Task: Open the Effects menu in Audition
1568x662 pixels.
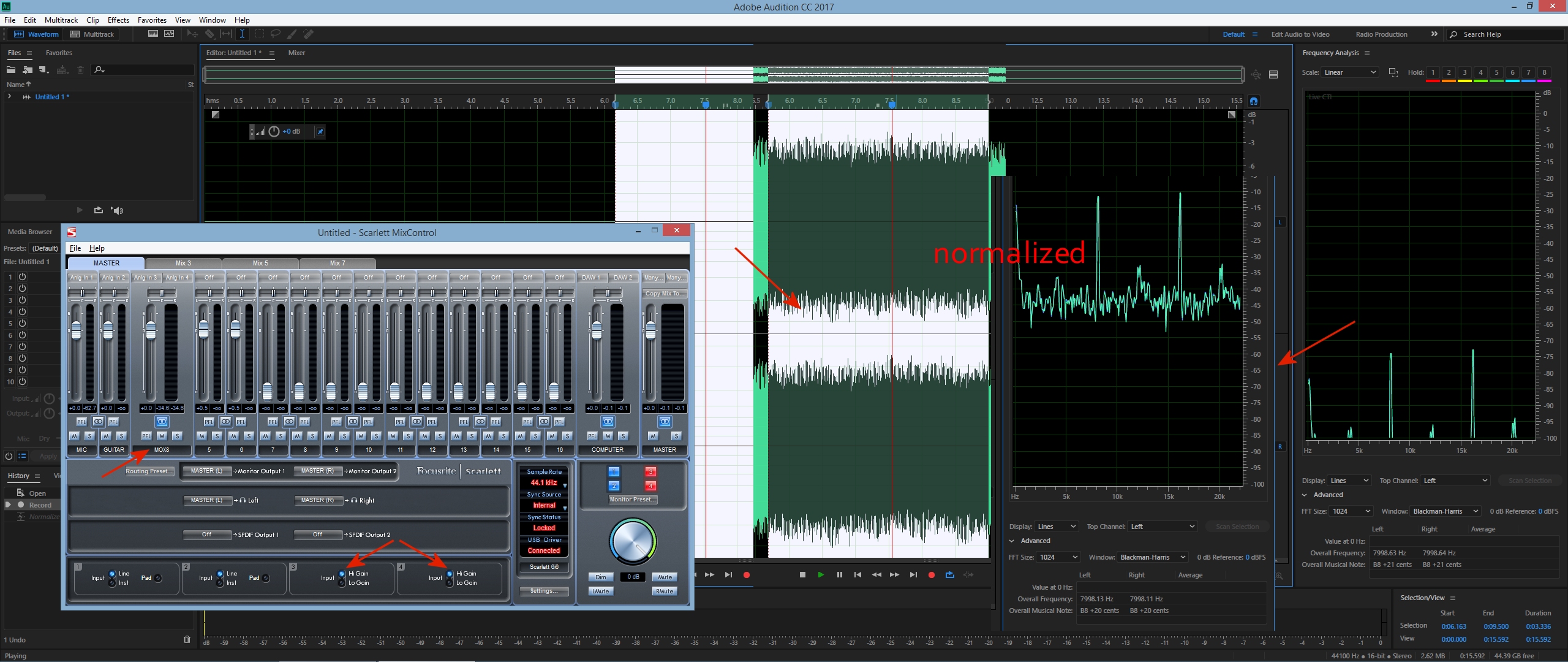Action: coord(118,20)
